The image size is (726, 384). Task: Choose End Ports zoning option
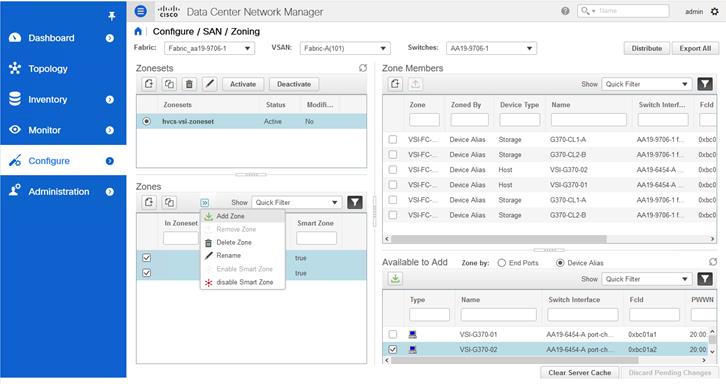click(501, 263)
